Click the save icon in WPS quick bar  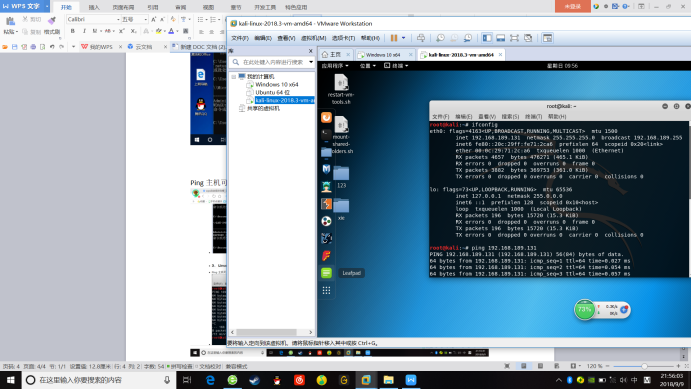(x=14, y=46)
